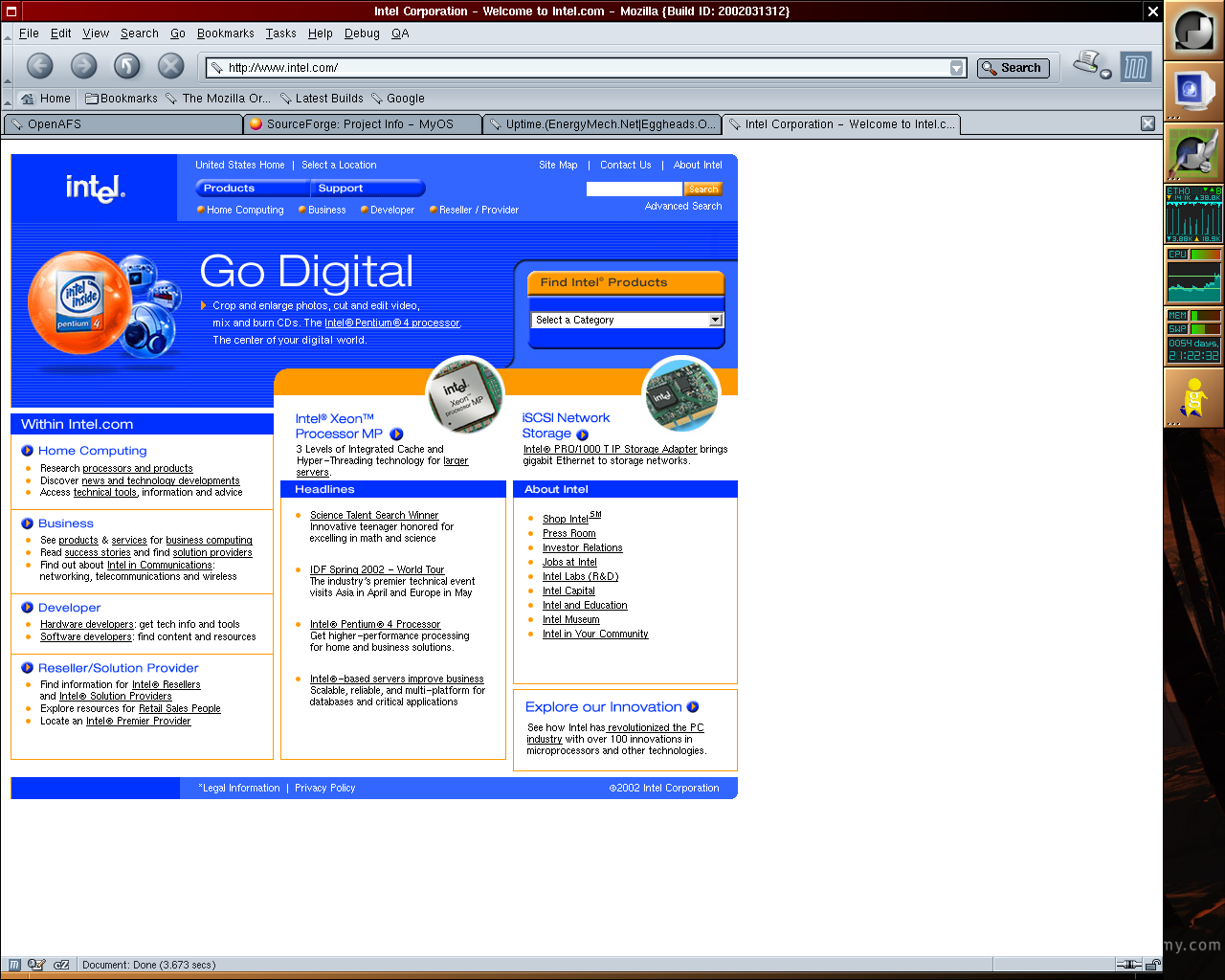Click the Intel Inside Pentium 4 orb image
This screenshot has width=1225, height=980.
(x=79, y=303)
